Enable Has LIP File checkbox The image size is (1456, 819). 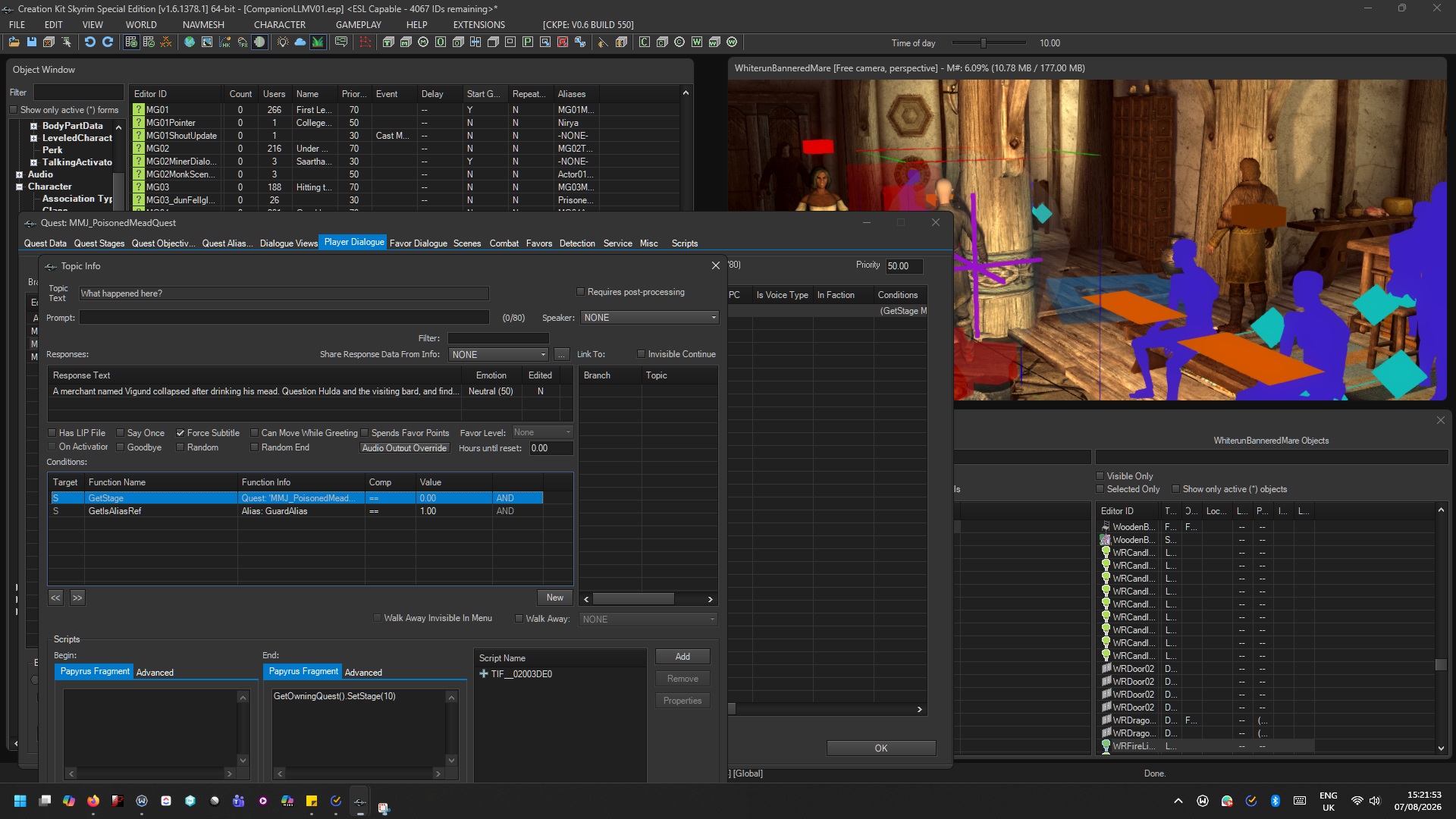tap(52, 433)
